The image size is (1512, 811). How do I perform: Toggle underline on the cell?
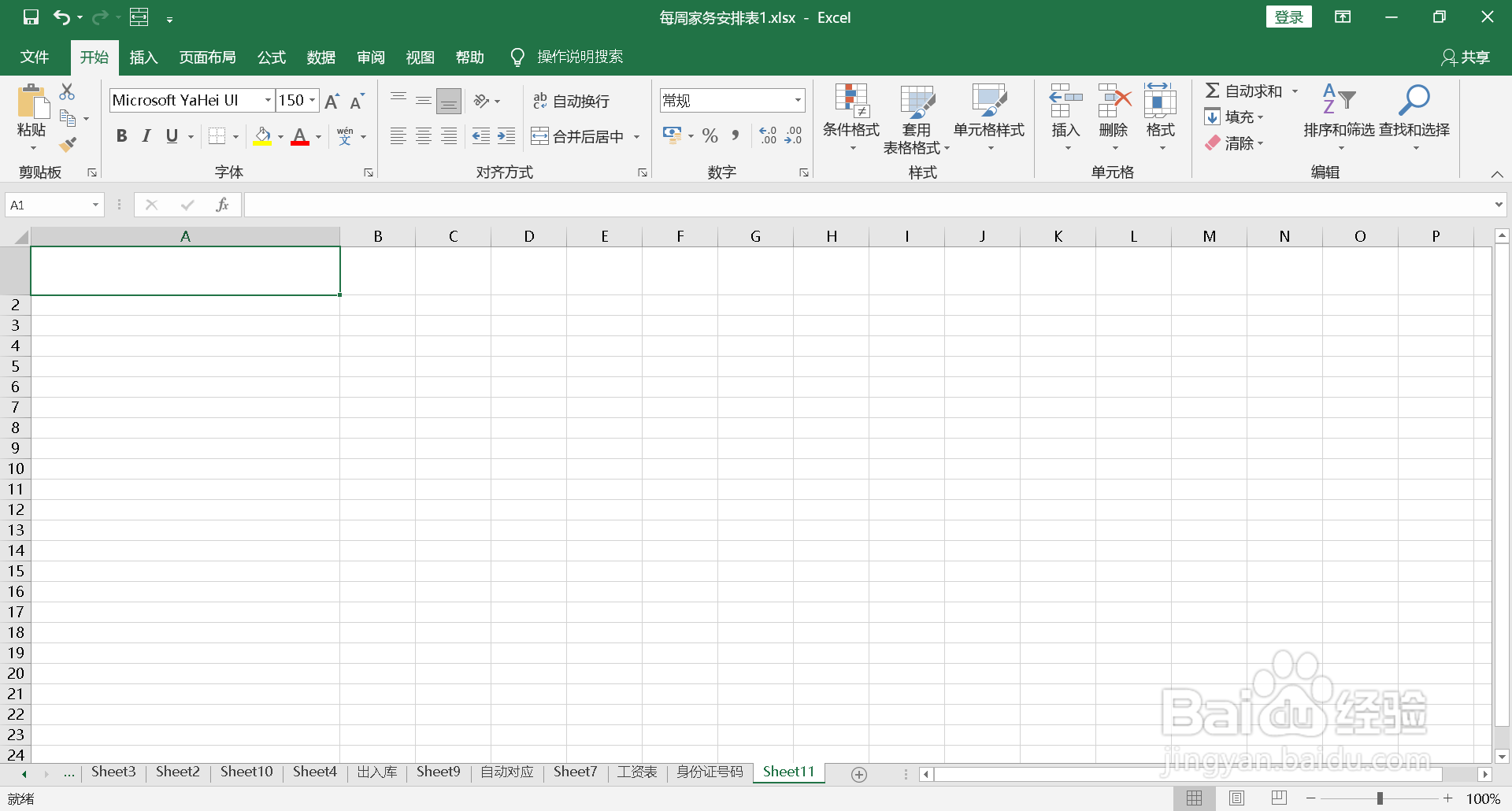pyautogui.click(x=172, y=135)
